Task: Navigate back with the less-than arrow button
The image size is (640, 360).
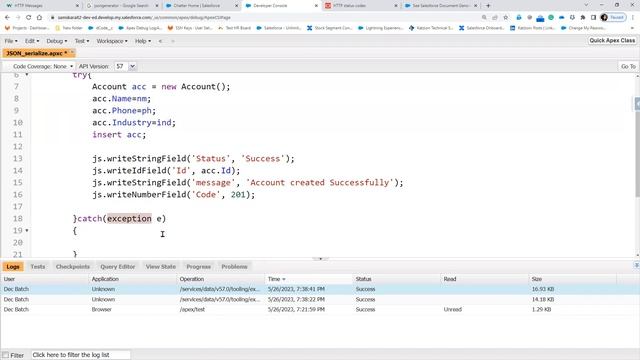Action: tap(160, 41)
